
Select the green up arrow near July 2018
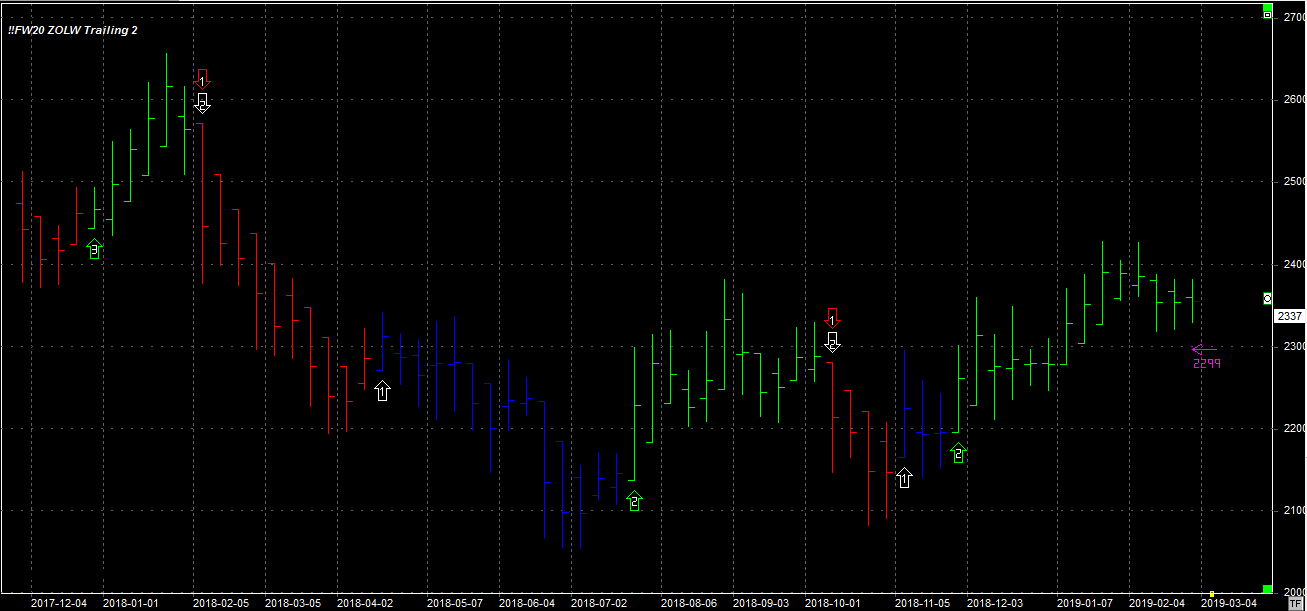tap(634, 501)
